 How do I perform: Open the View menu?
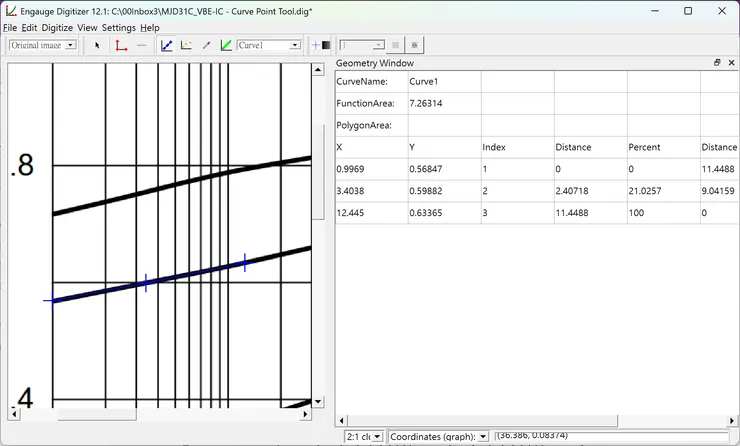click(x=87, y=28)
